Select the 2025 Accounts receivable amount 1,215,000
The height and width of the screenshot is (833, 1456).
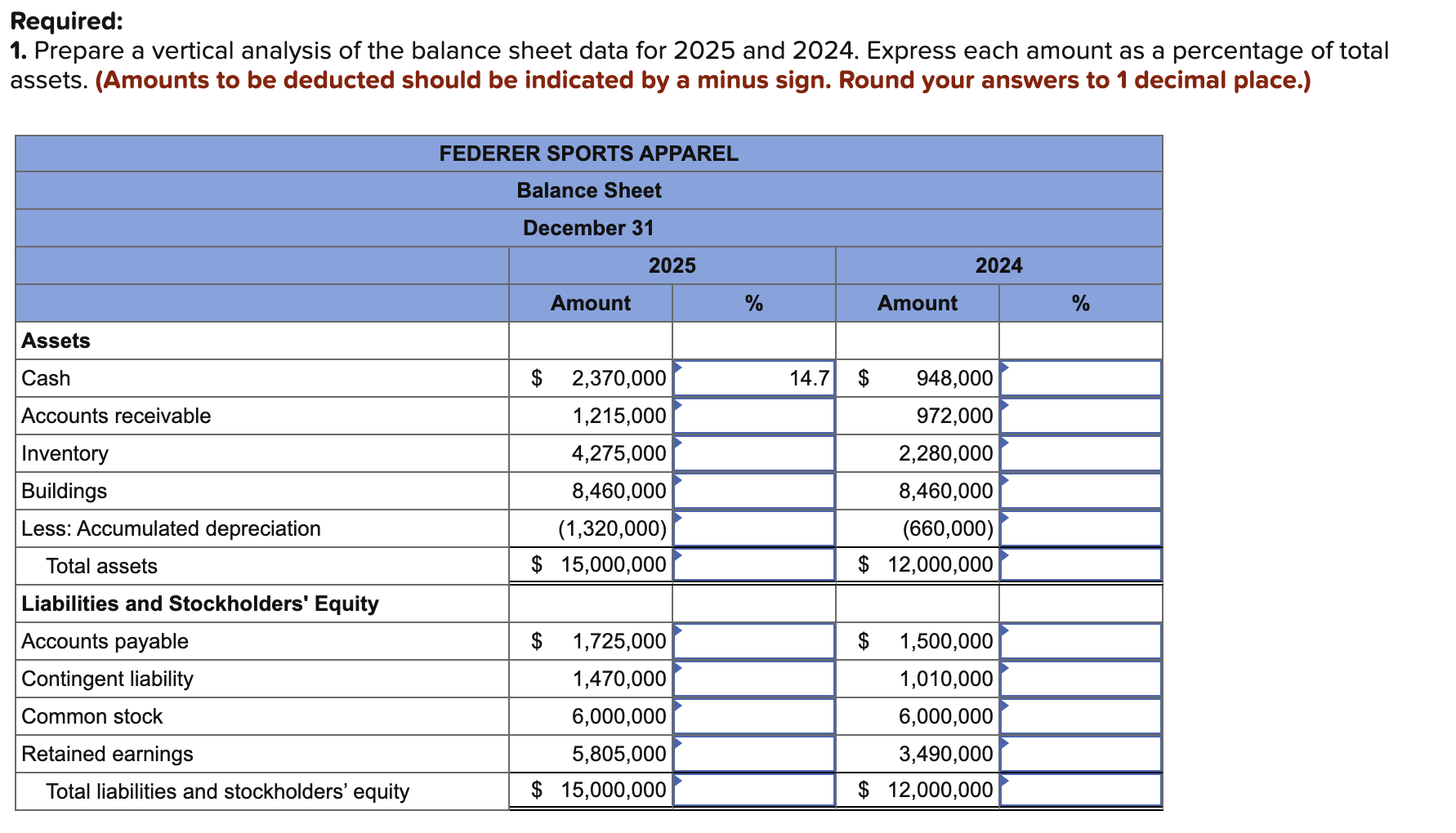[x=619, y=416]
